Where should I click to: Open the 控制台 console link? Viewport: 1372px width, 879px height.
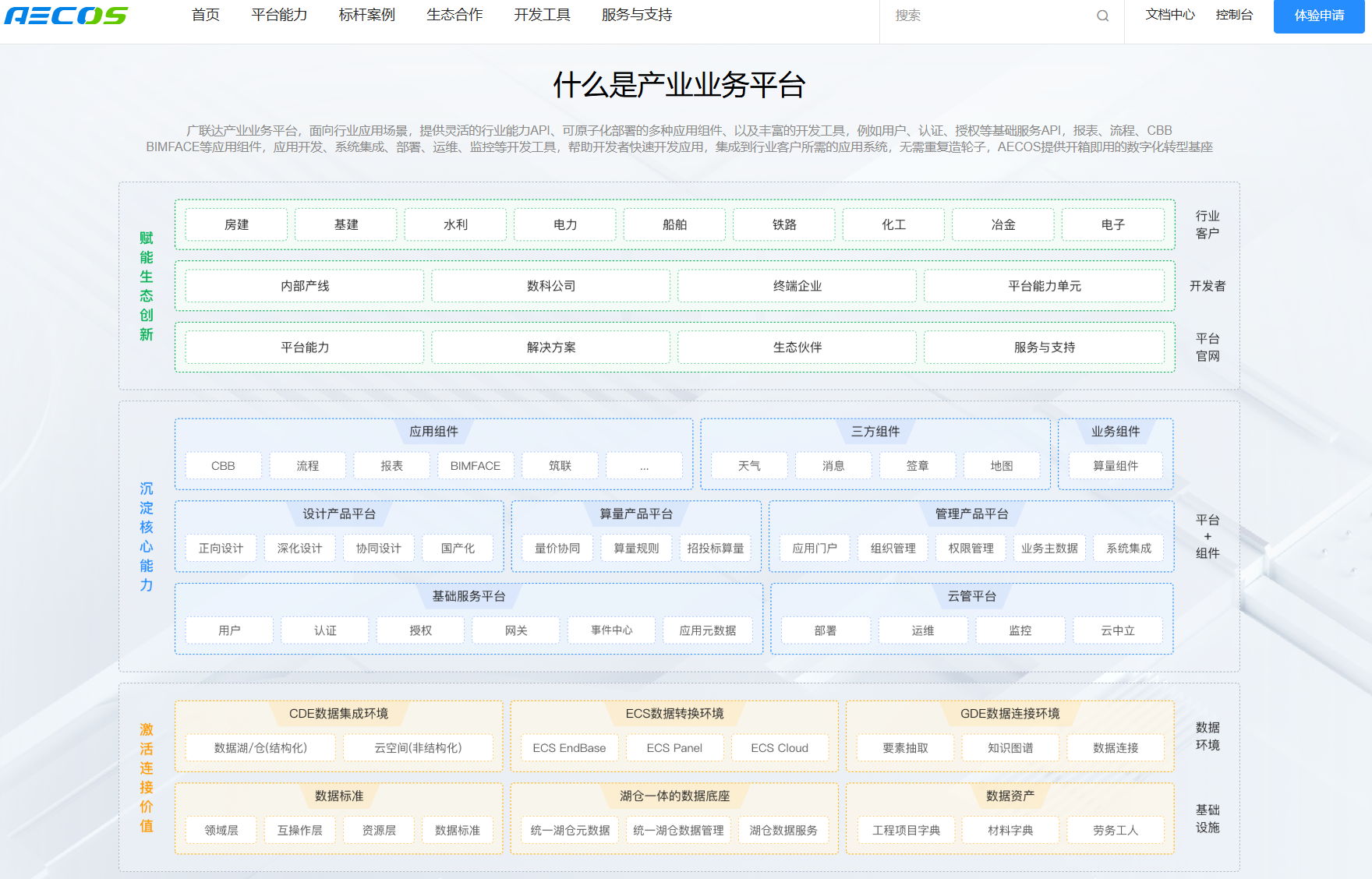click(1234, 15)
